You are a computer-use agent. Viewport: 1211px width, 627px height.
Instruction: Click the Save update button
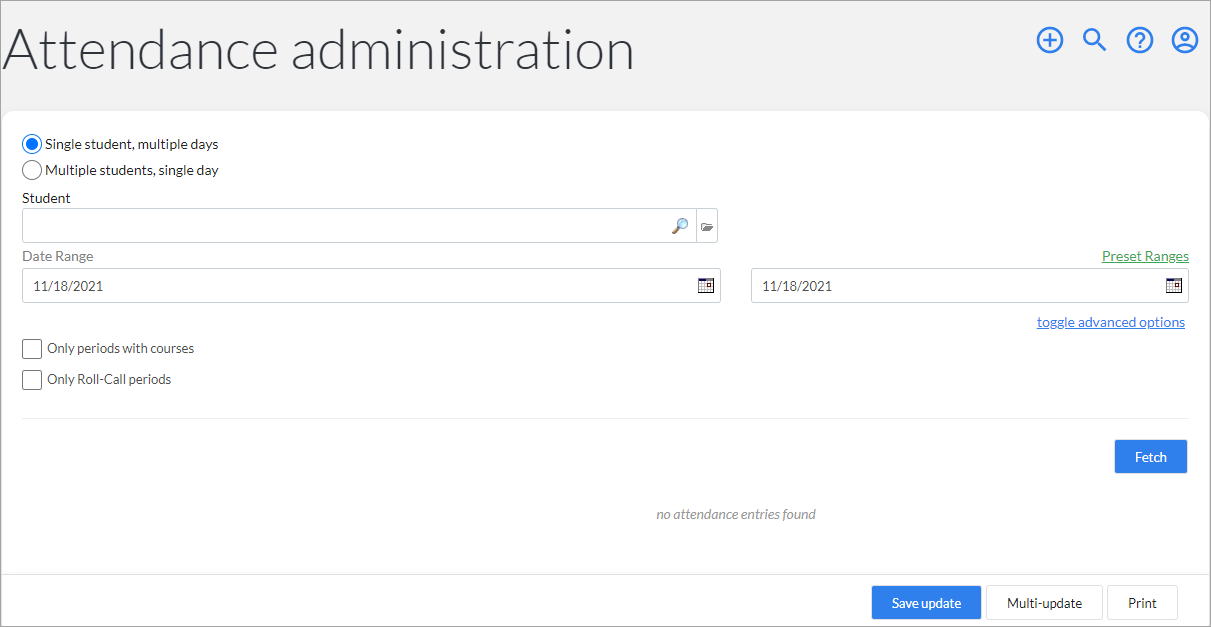926,603
